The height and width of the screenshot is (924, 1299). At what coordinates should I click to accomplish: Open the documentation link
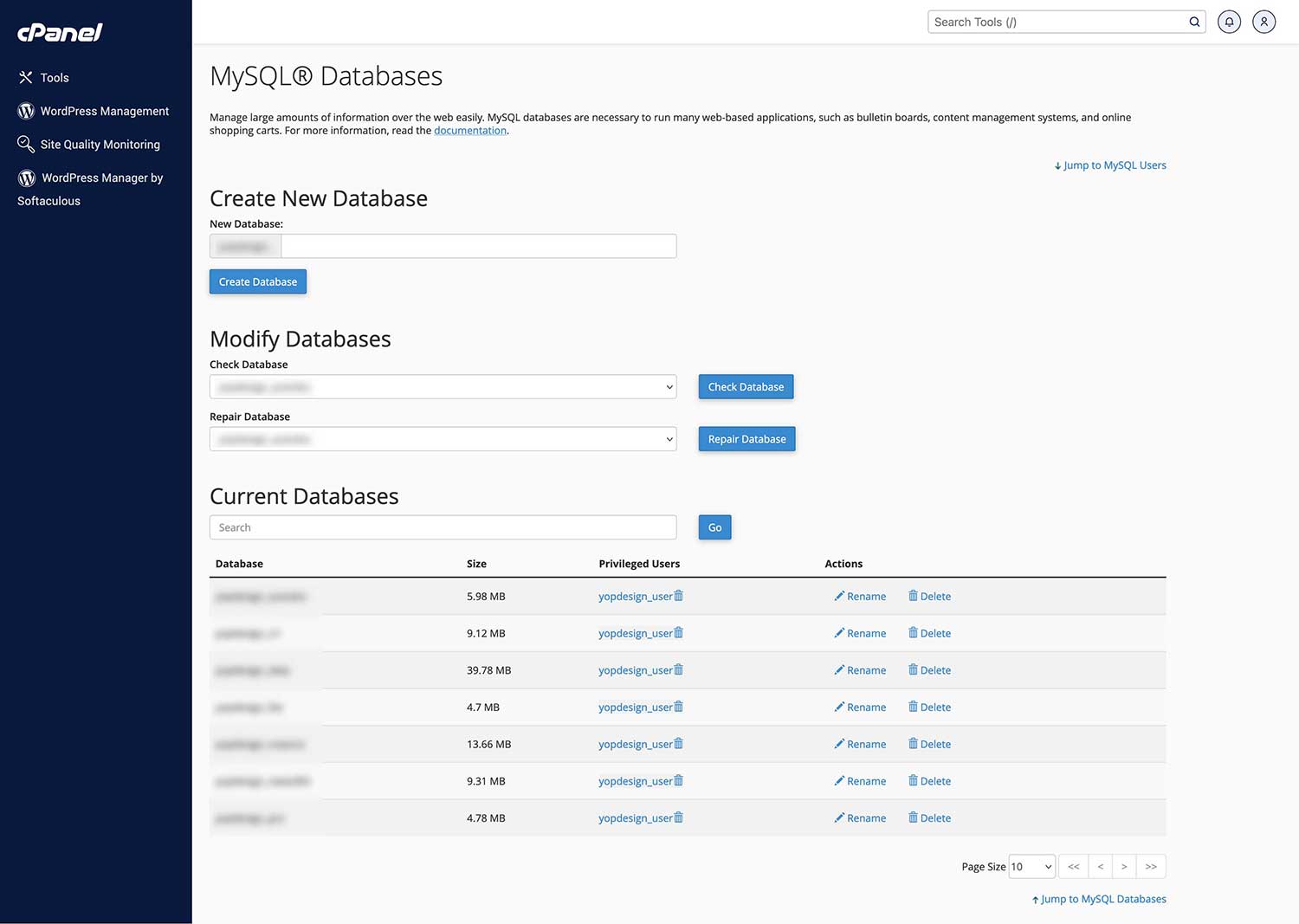[470, 131]
